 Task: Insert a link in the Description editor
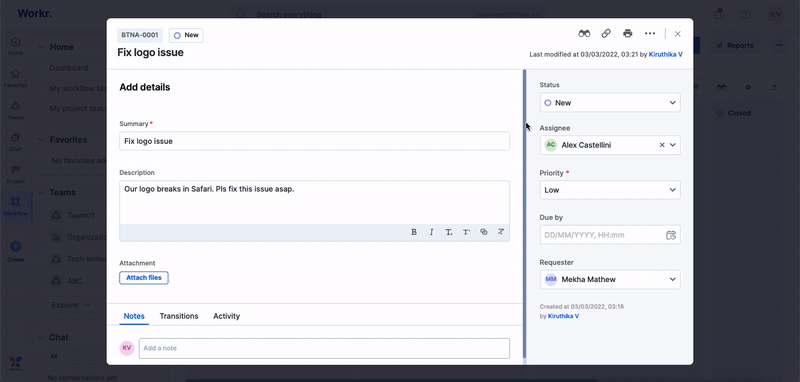click(x=484, y=232)
